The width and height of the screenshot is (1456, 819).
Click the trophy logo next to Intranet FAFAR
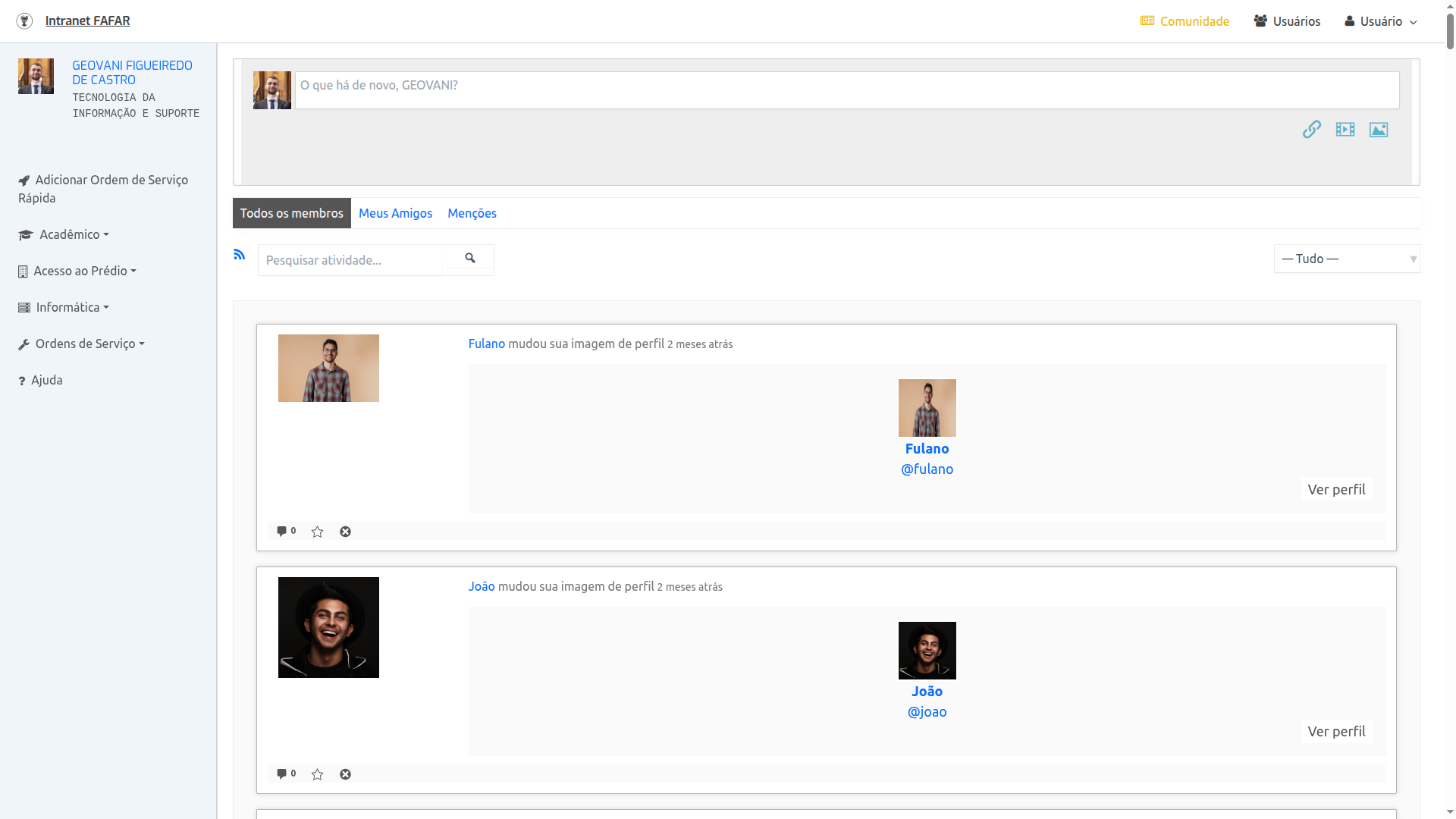pos(24,20)
